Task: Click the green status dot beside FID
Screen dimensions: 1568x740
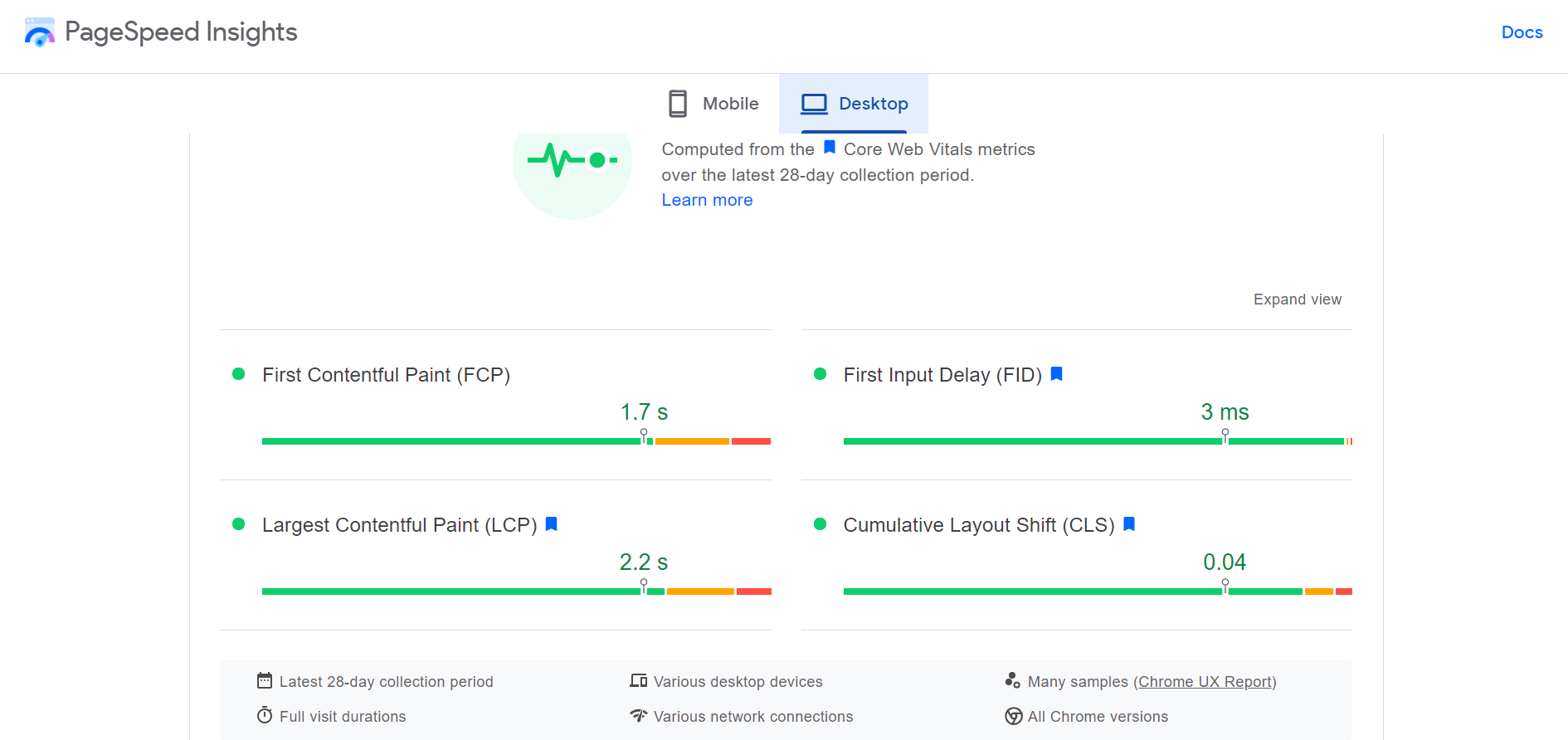Action: click(821, 374)
